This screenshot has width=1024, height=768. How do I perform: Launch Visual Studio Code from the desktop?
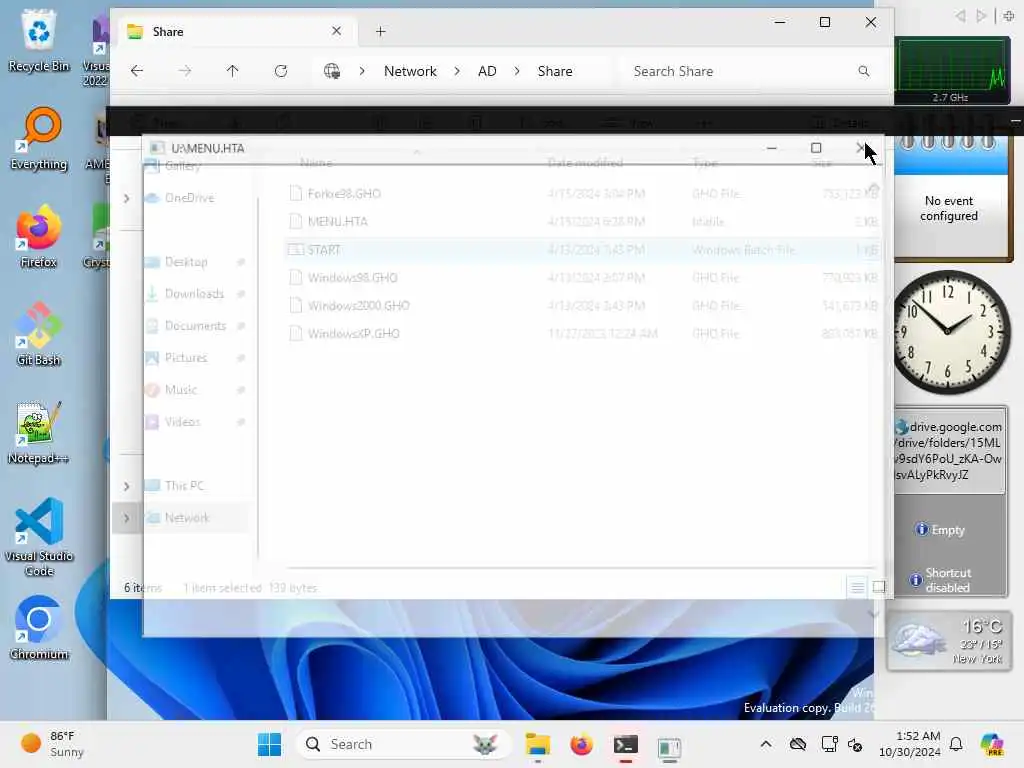pyautogui.click(x=39, y=537)
